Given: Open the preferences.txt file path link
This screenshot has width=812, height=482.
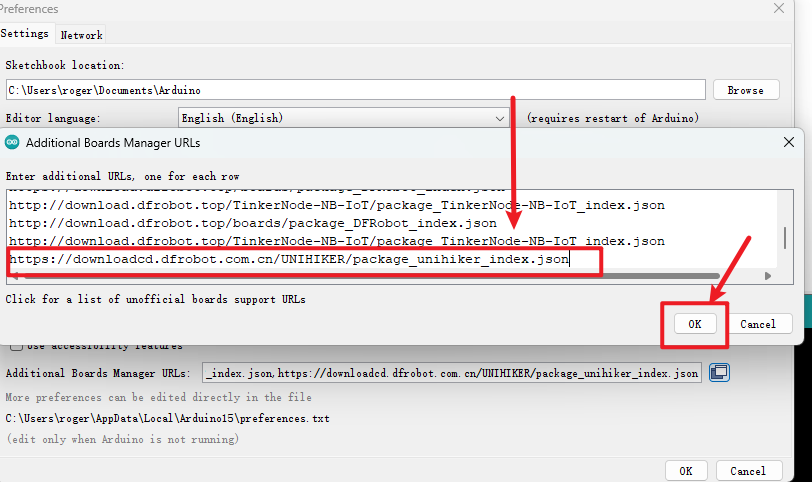Looking at the screenshot, I should coord(167,418).
